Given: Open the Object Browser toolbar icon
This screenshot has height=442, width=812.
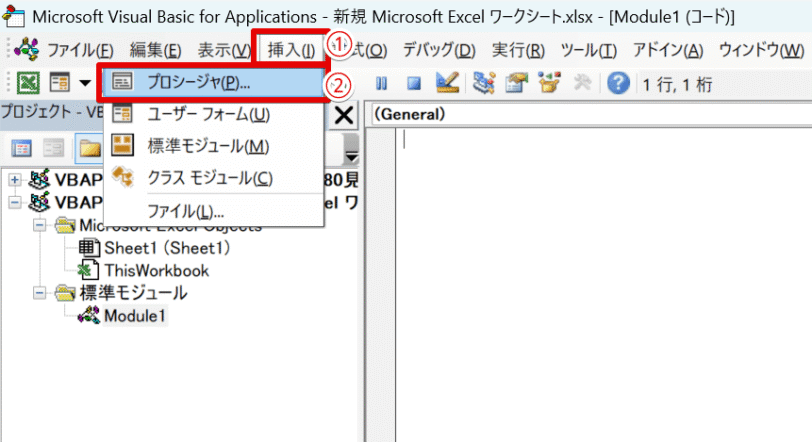Looking at the screenshot, I should coord(548,84).
